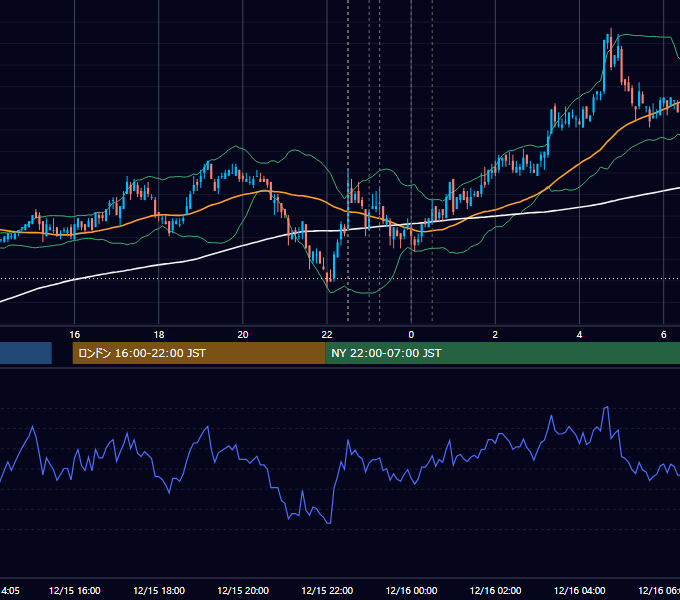Screen dimensions: 680x600
Task: Click the 4 hour label on the upper time axis
Action: [x=579, y=334]
